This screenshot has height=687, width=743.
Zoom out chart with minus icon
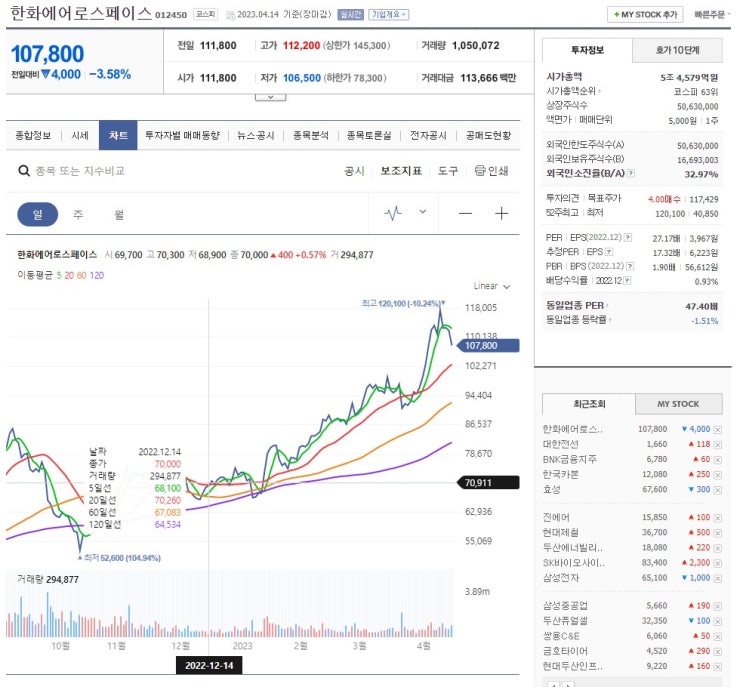pos(465,214)
